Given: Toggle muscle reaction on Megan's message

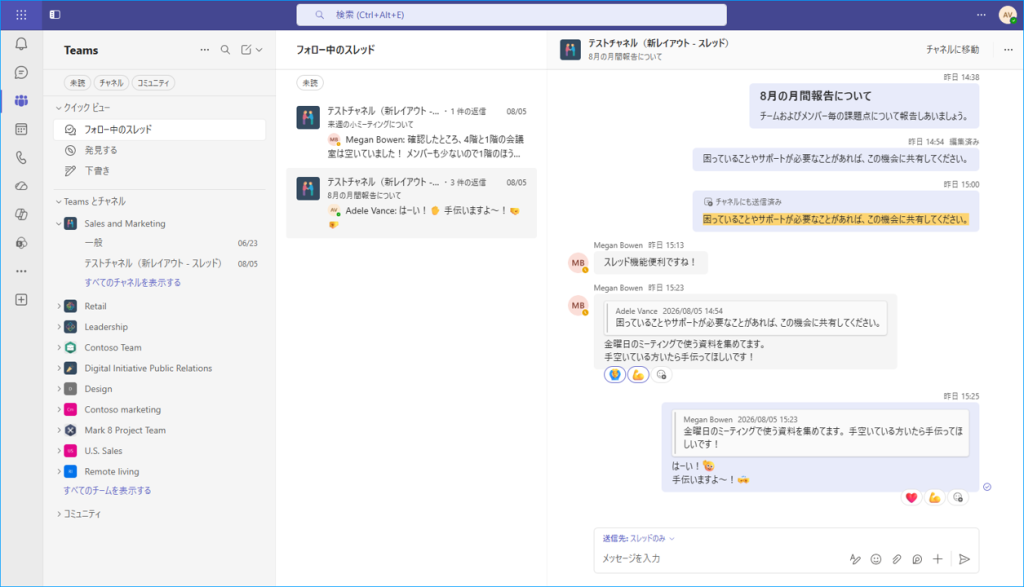Looking at the screenshot, I should coord(638,375).
